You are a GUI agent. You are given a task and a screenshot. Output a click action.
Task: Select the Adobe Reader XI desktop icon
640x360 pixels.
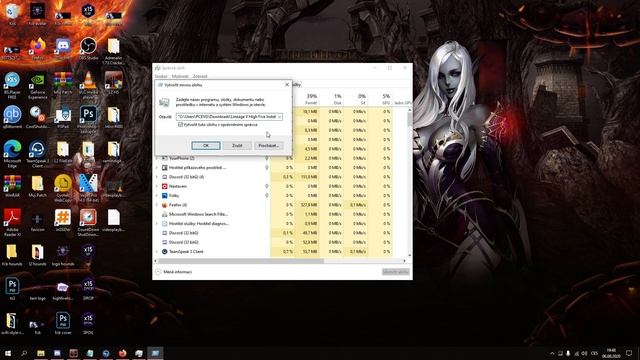pos(12,222)
